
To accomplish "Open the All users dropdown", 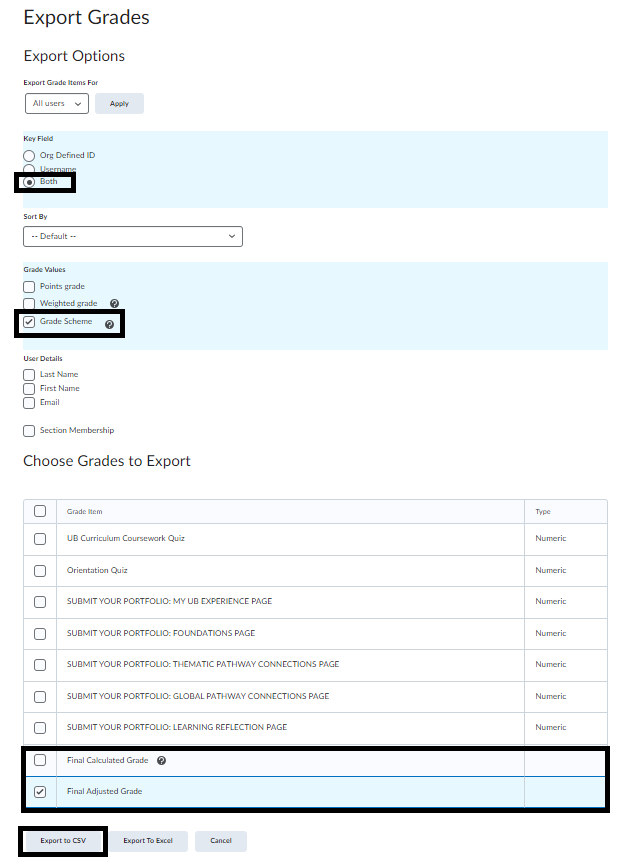I will click(x=57, y=103).
